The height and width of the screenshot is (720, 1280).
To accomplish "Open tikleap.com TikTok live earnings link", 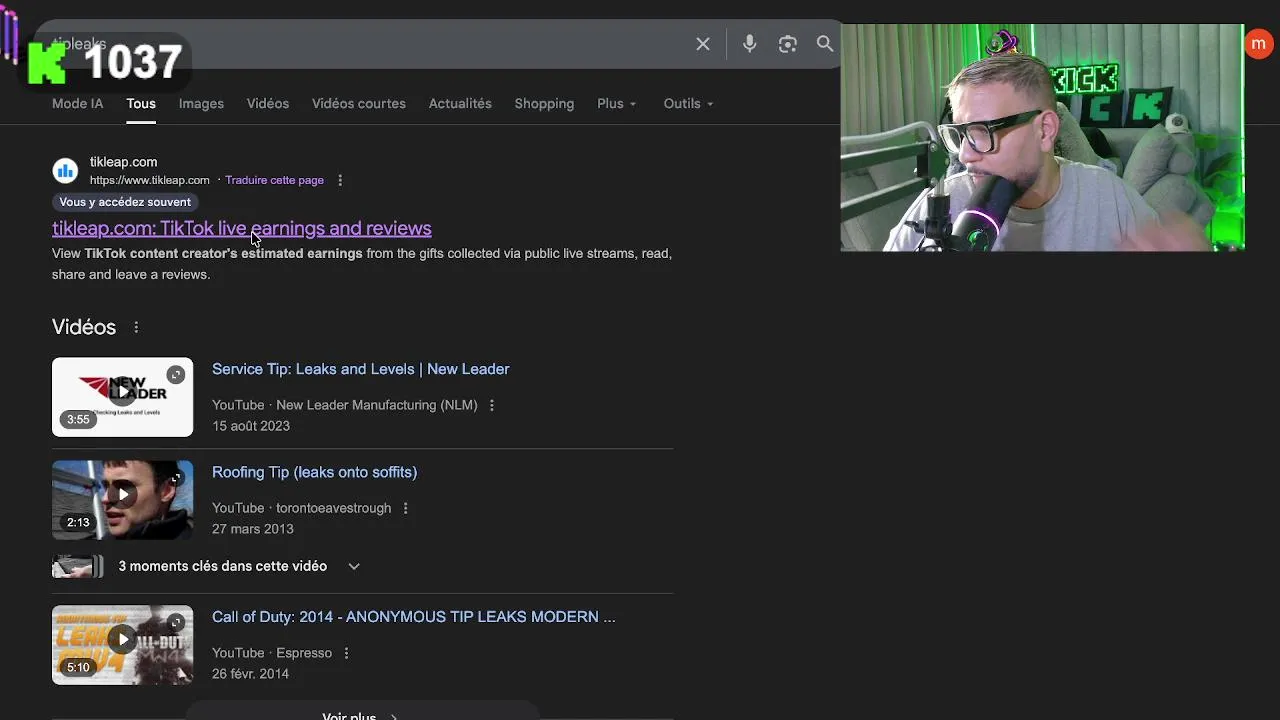I will point(242,228).
